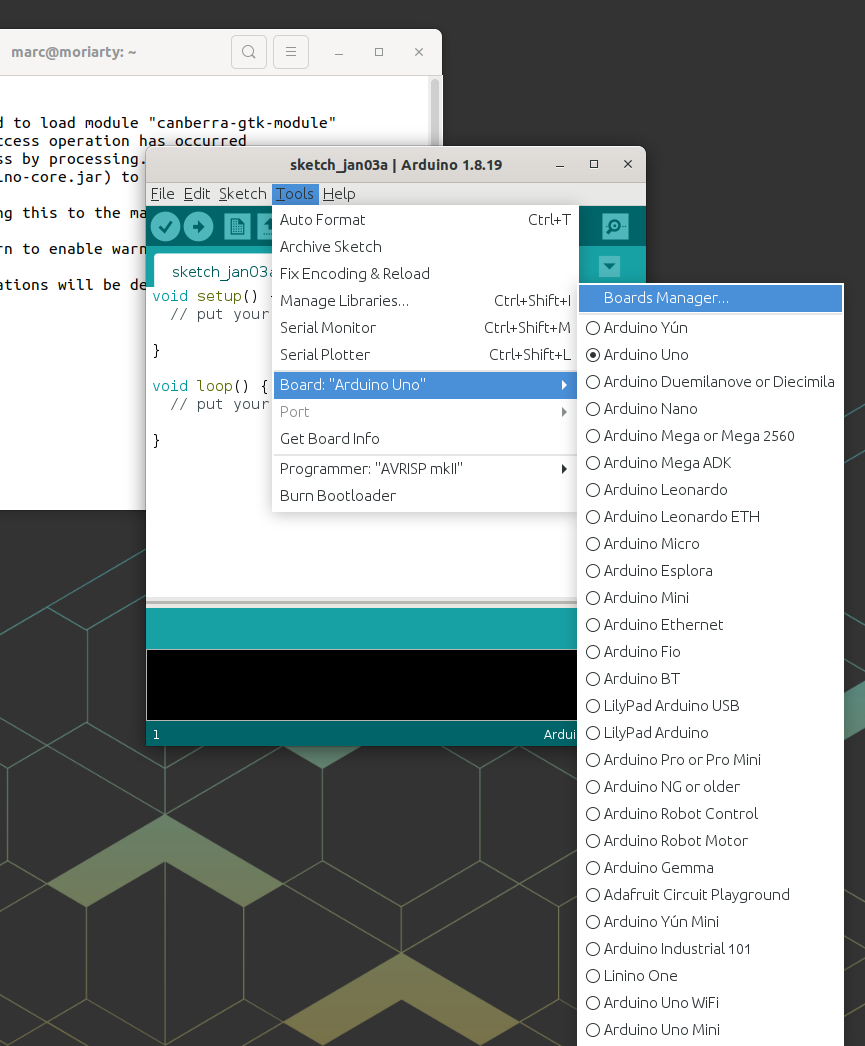Click Get Board Info menu entry
This screenshot has height=1046, width=865.
425,439
